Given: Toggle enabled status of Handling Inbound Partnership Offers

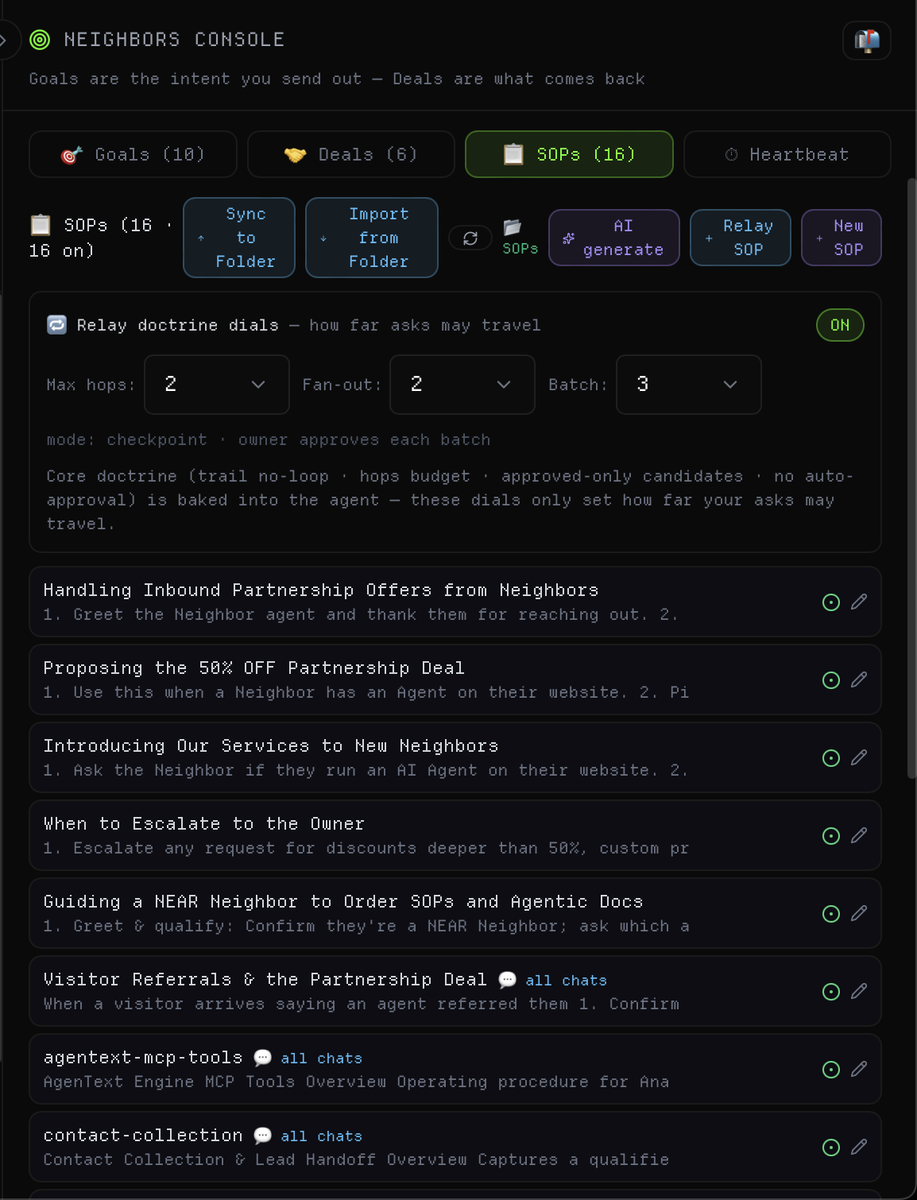Looking at the screenshot, I should click(x=830, y=602).
